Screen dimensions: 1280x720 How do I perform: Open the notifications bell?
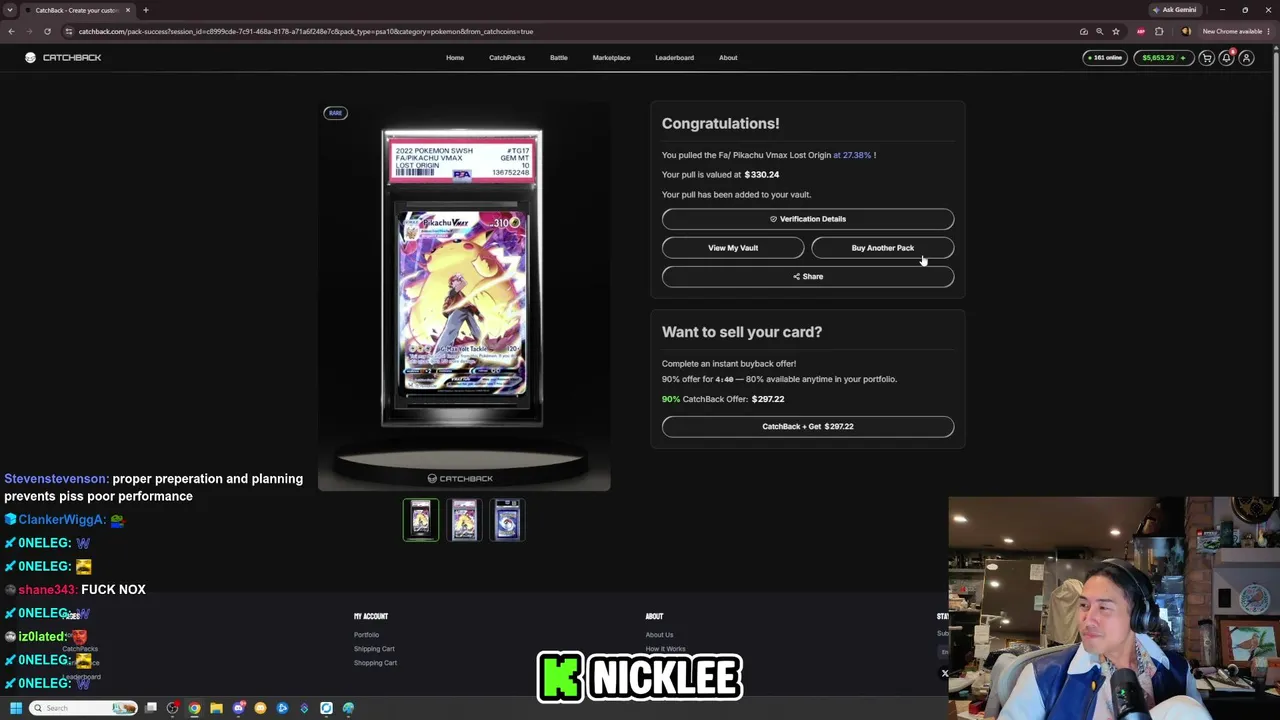coord(1227,58)
